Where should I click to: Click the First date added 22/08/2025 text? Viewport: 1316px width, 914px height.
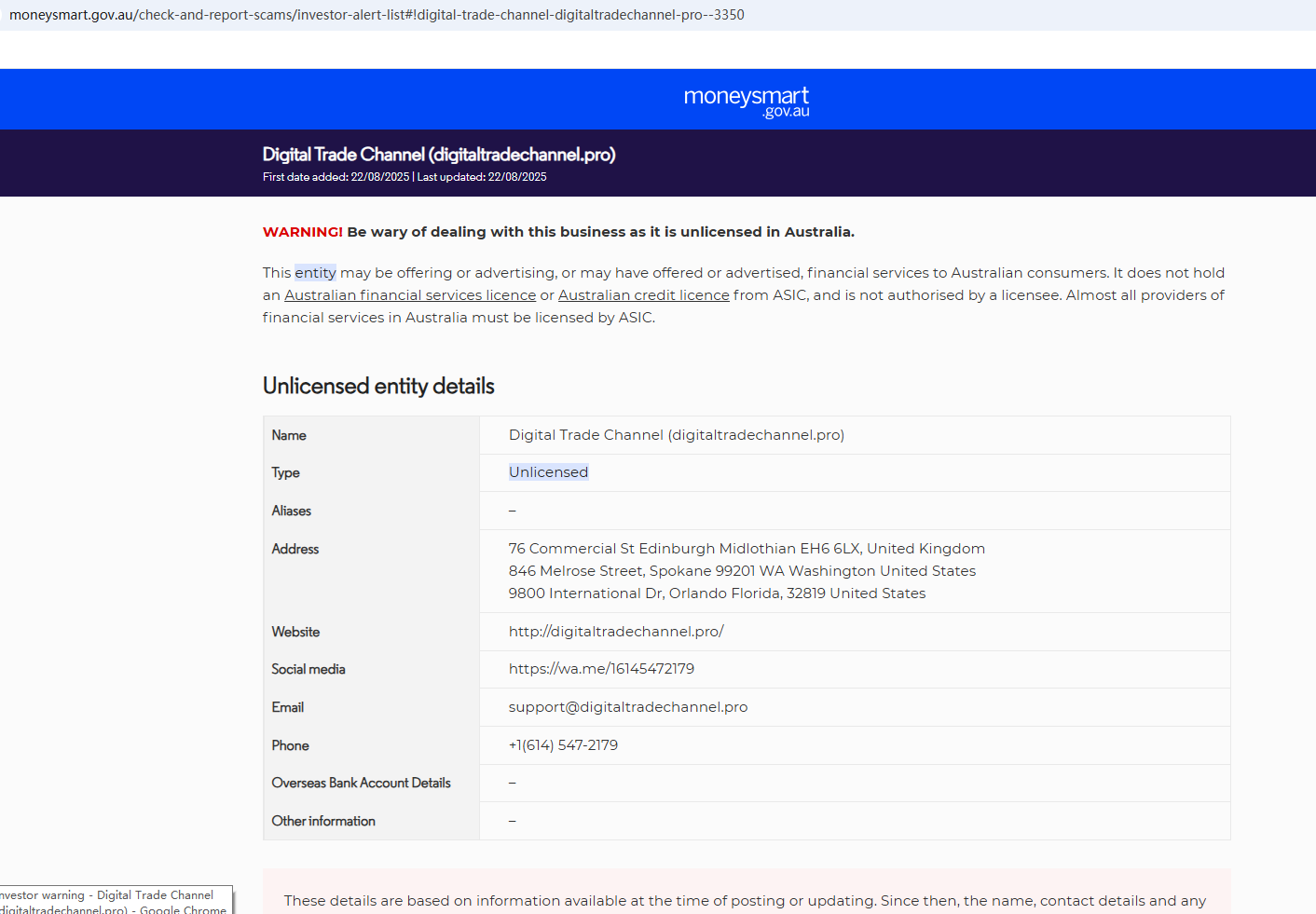[336, 177]
